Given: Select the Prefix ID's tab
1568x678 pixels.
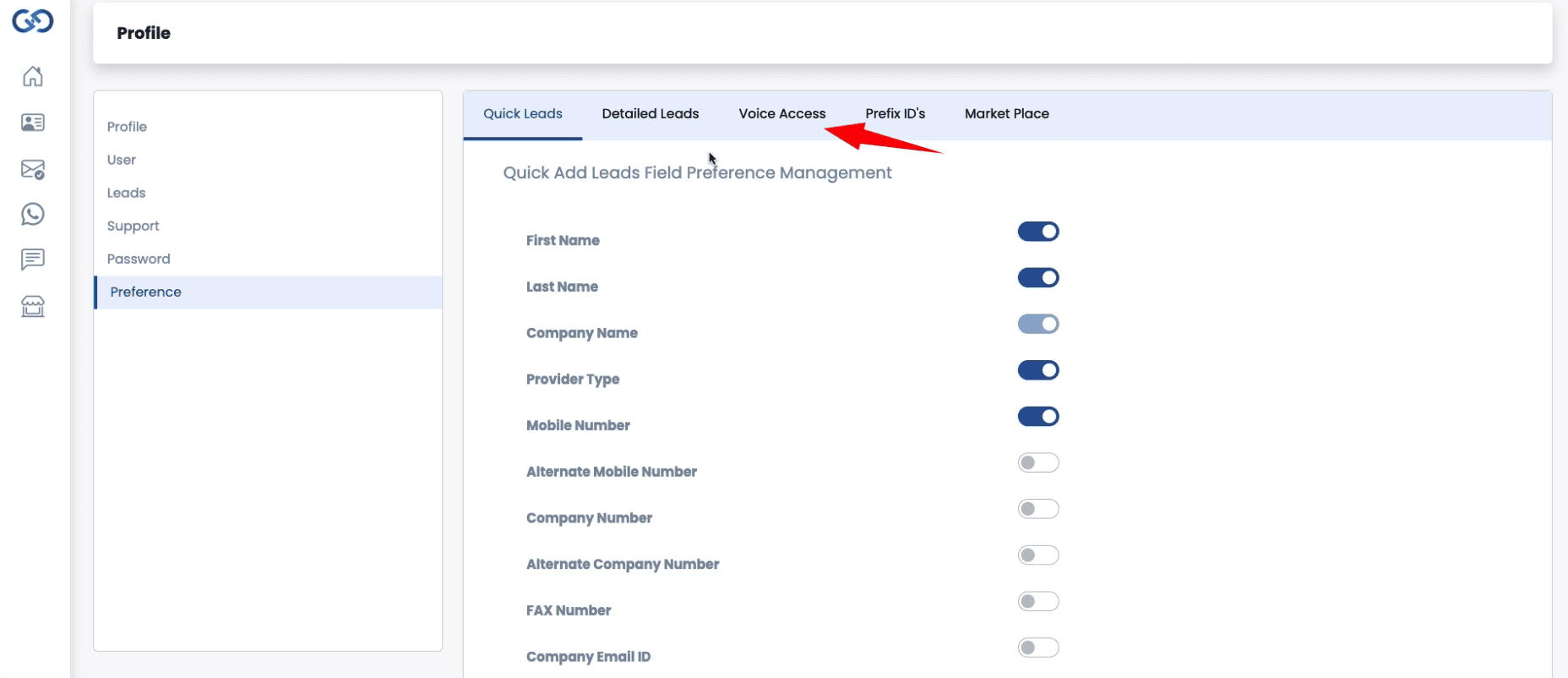Looking at the screenshot, I should click(x=895, y=114).
